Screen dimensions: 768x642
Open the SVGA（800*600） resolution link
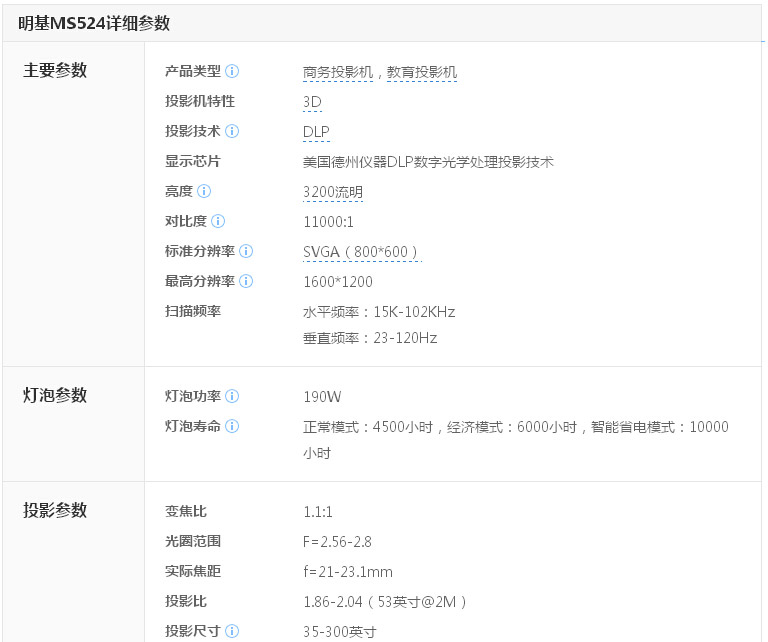pyautogui.click(x=362, y=252)
